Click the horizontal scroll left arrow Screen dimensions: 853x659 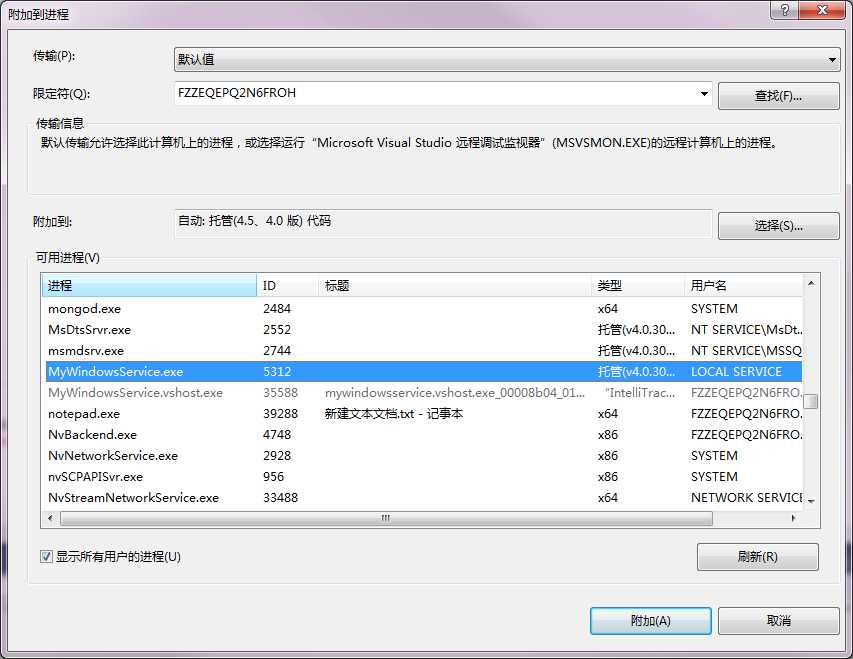point(51,518)
